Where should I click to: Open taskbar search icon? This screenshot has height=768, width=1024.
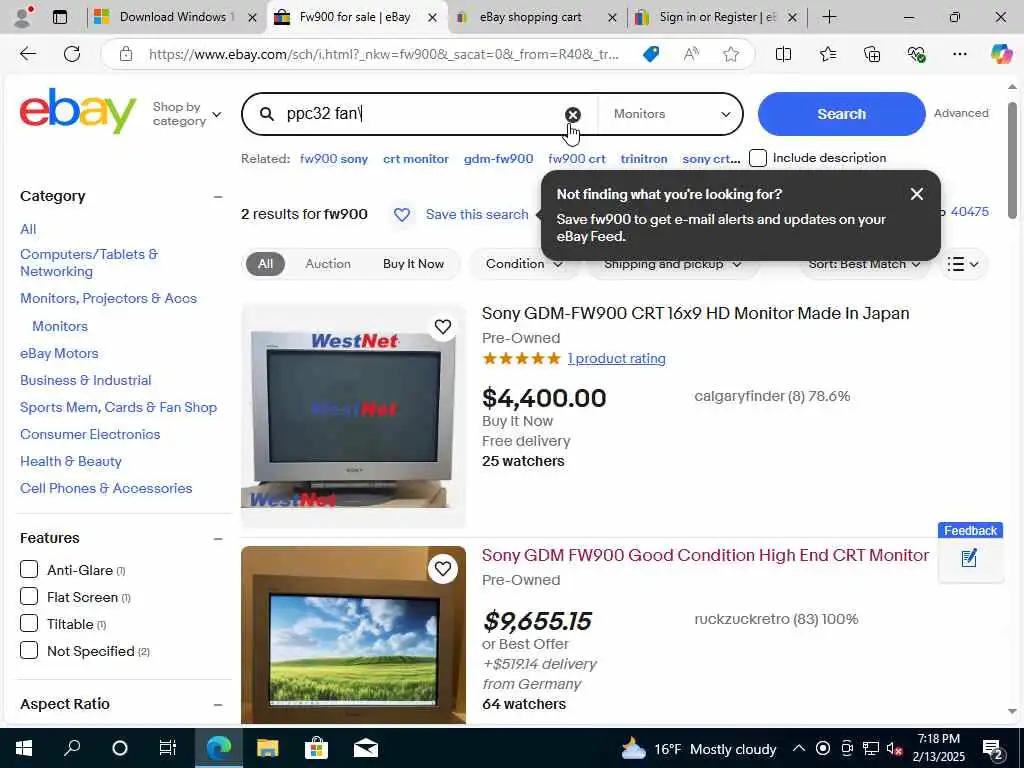[72, 748]
